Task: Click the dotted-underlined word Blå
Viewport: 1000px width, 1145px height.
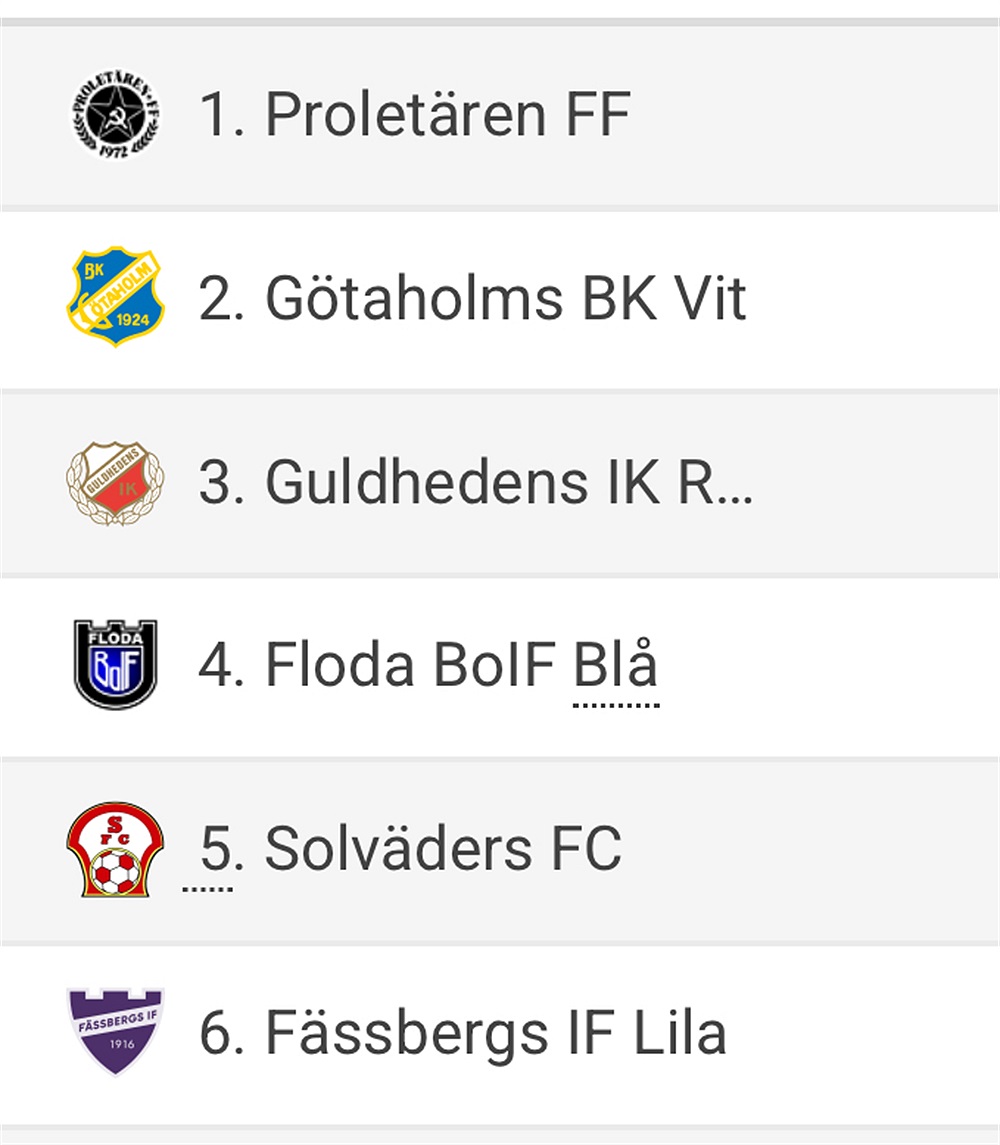Action: pos(616,665)
